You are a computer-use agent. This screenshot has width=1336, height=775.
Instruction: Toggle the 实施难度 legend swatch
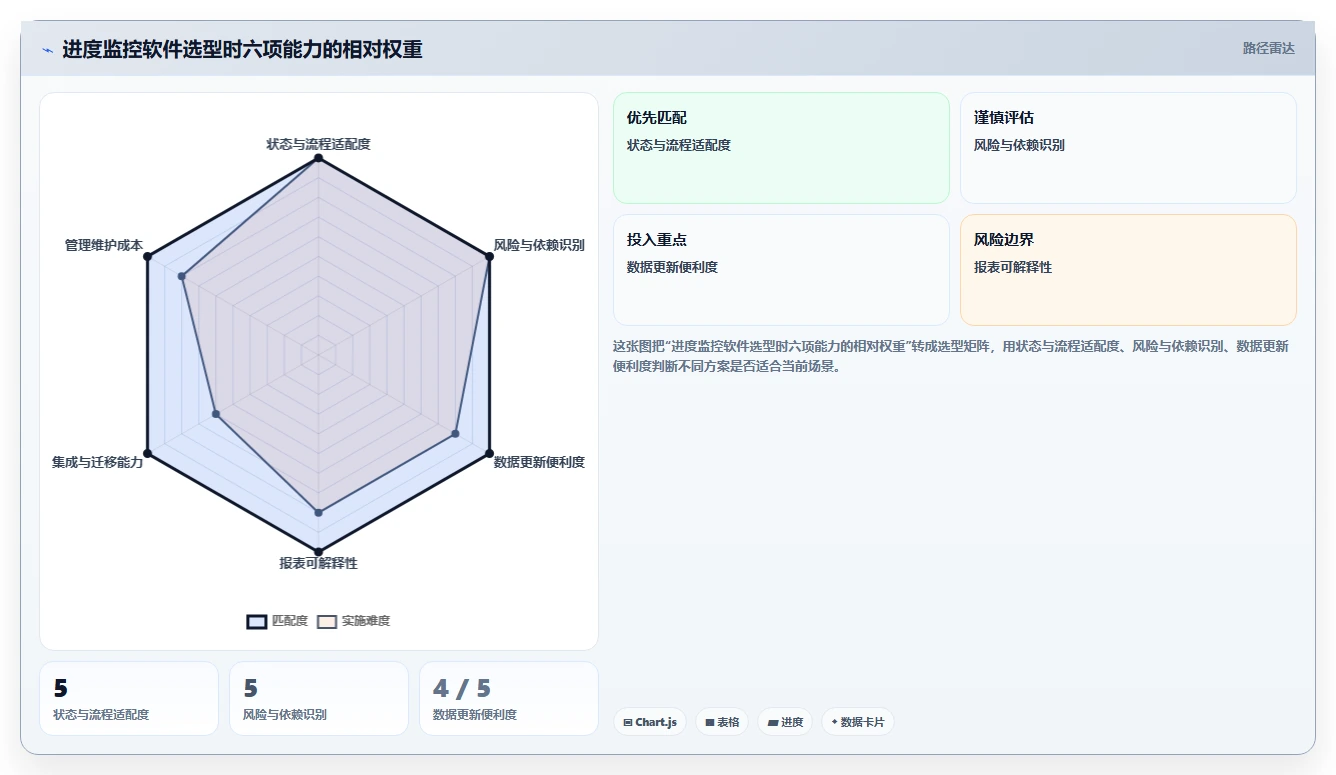click(x=327, y=621)
